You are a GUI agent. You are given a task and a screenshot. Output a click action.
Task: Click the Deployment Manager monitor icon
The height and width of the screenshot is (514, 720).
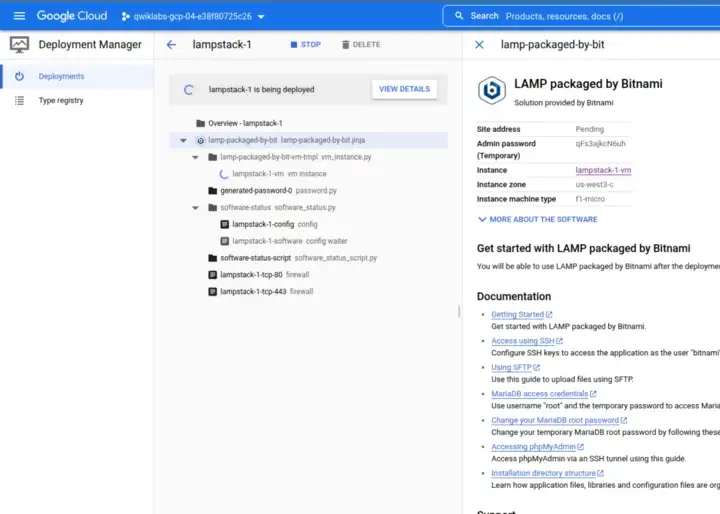tap(19, 45)
